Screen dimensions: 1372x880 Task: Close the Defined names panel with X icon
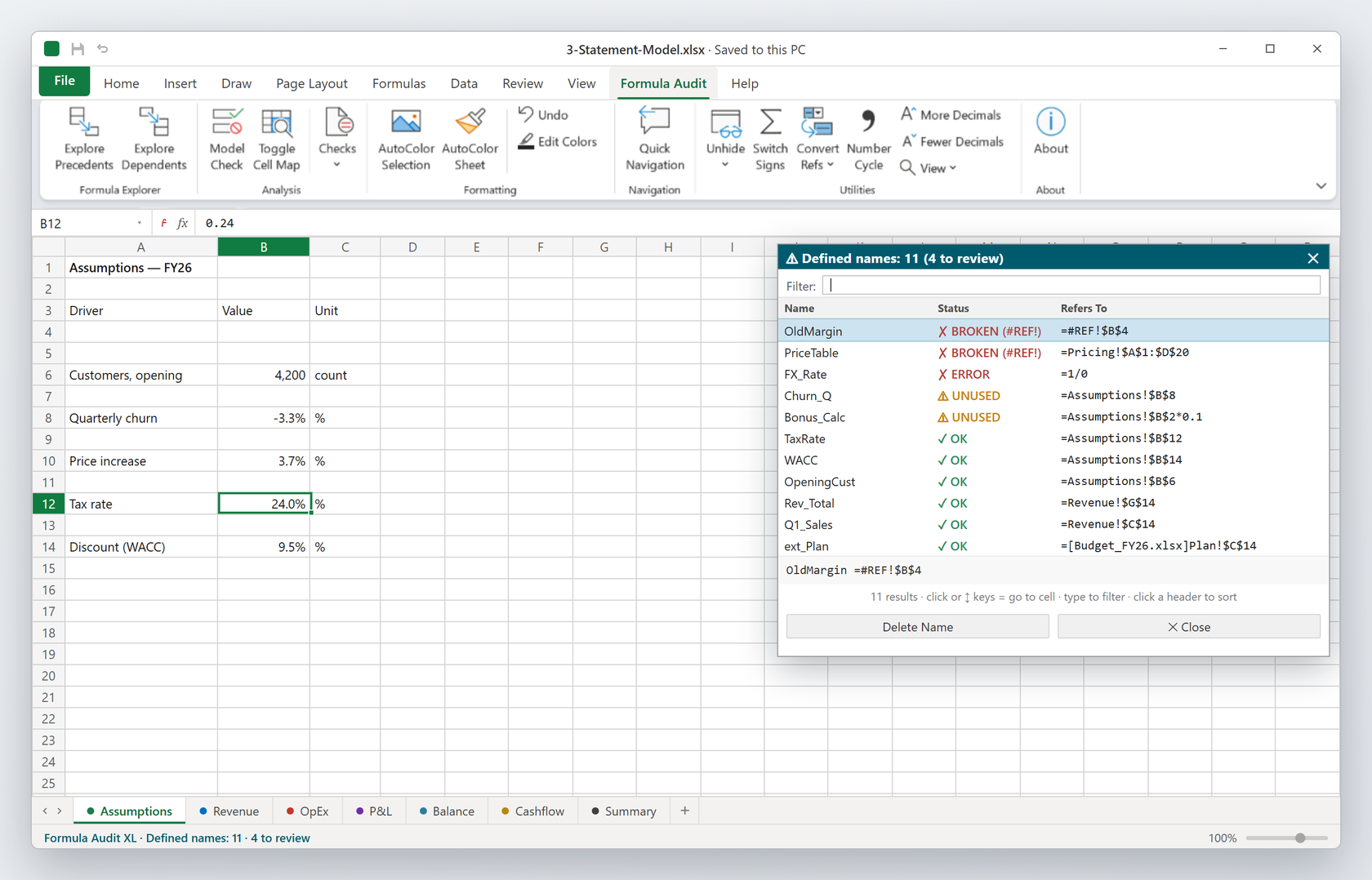1312,259
